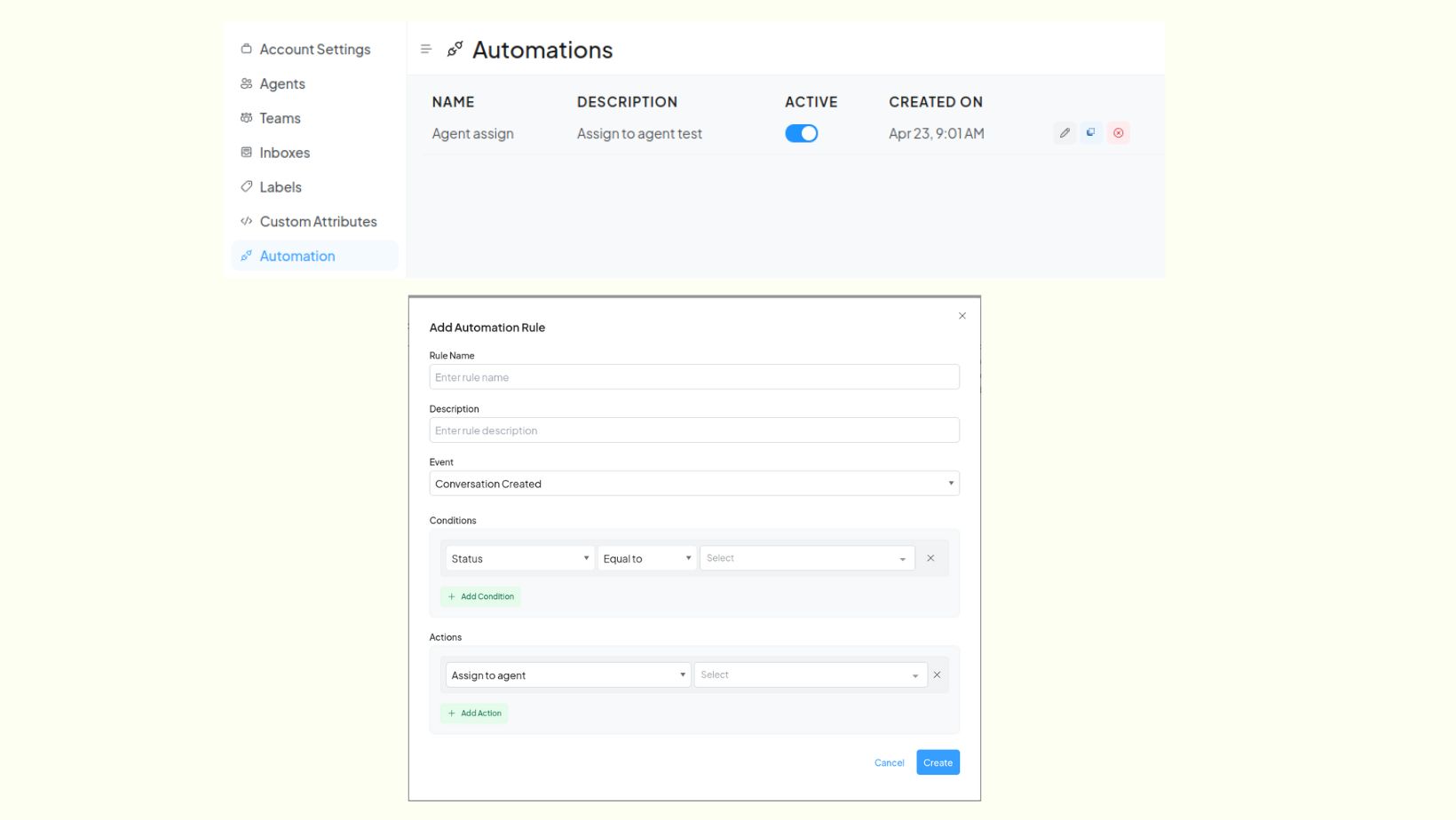Click the Automations title icon
The image size is (1456, 820).
pos(455,50)
